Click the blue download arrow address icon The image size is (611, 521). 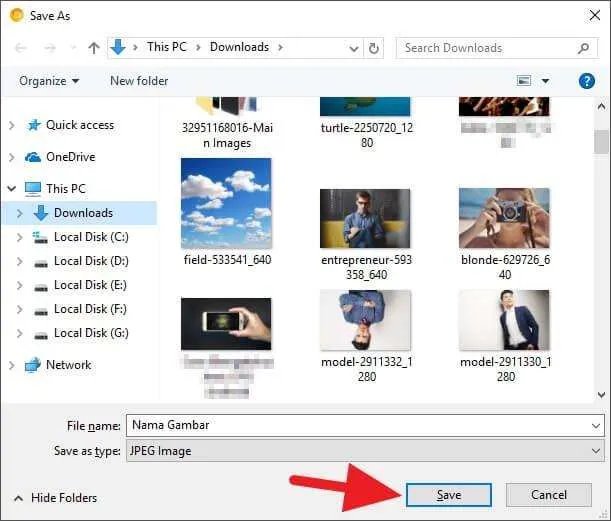coord(118,48)
